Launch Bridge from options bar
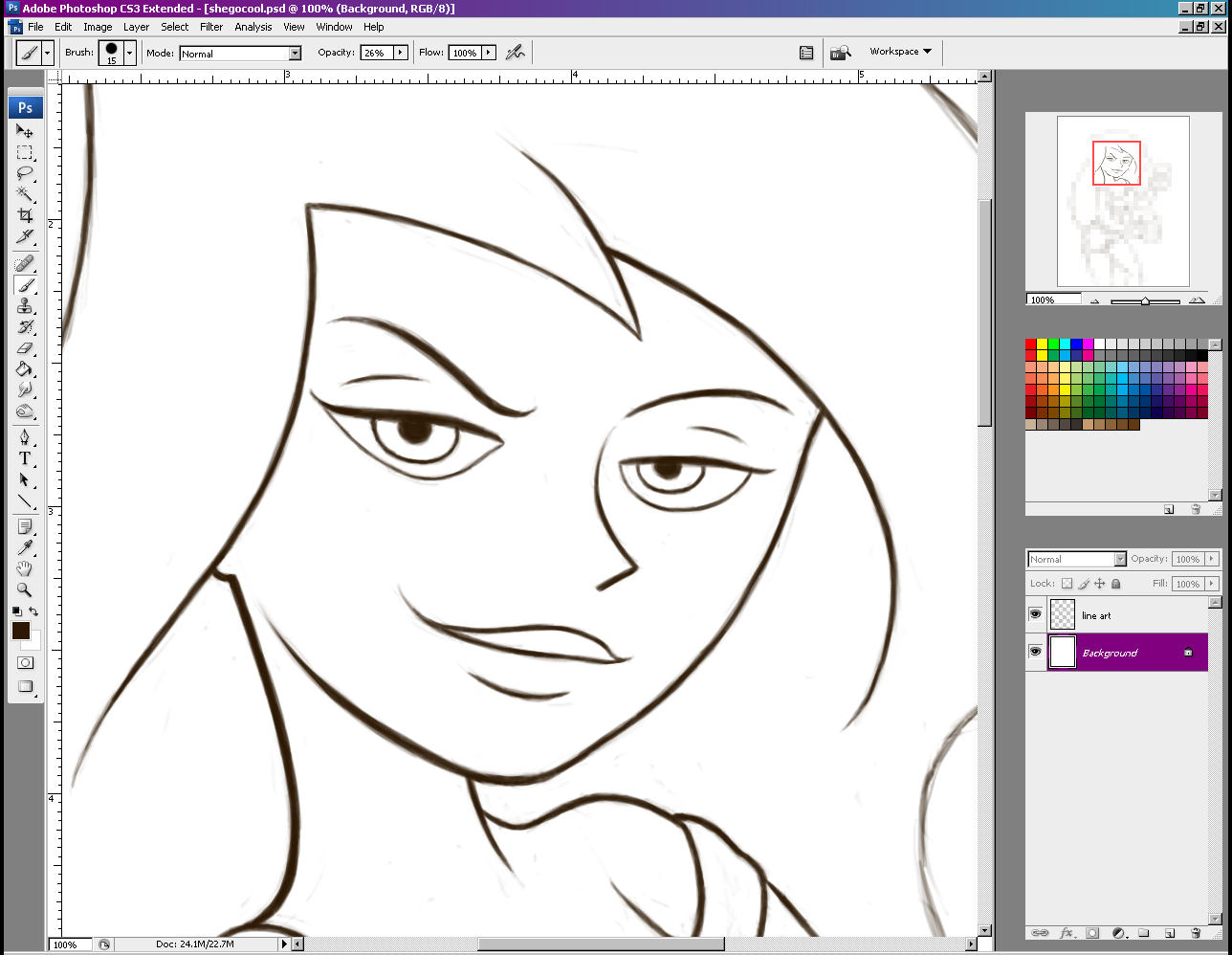1232x955 pixels. coord(841,53)
